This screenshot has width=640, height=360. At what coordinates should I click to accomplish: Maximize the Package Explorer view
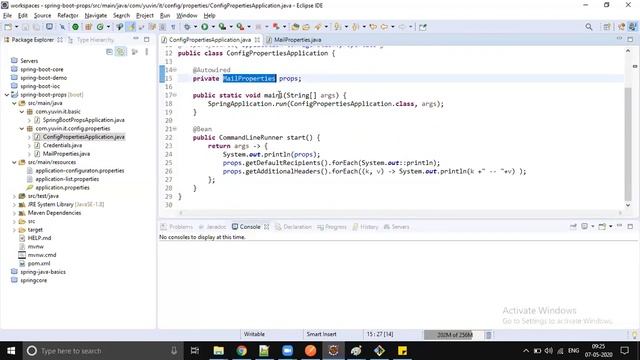(147, 39)
